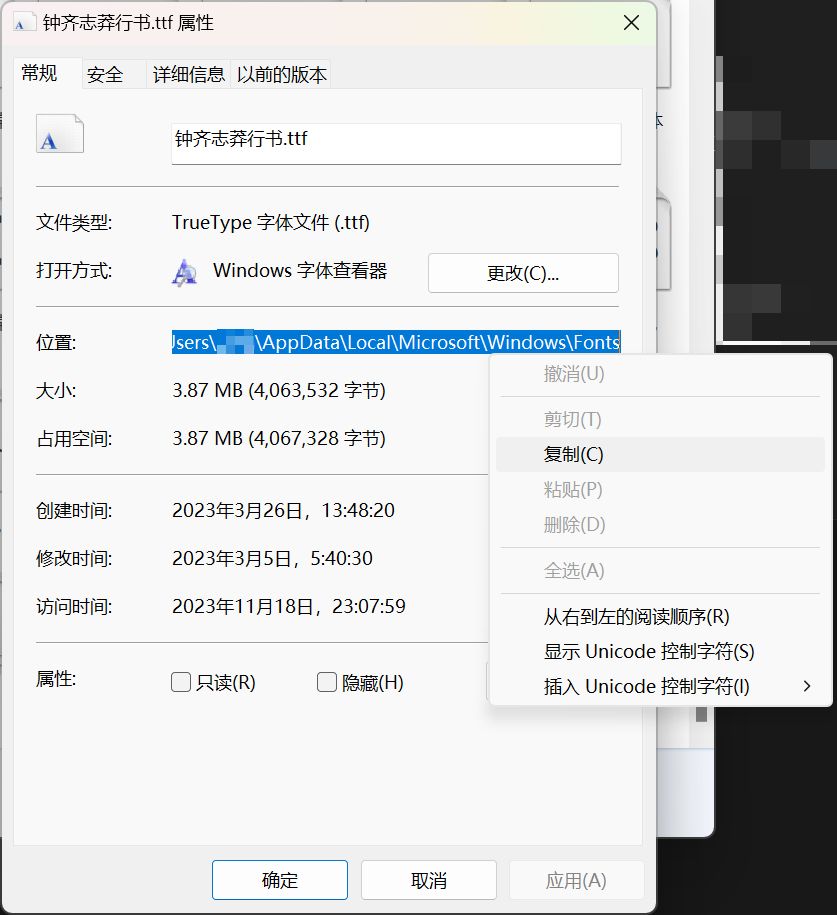
Task: Click the scrollbar behind the context menu
Action: 702,714
